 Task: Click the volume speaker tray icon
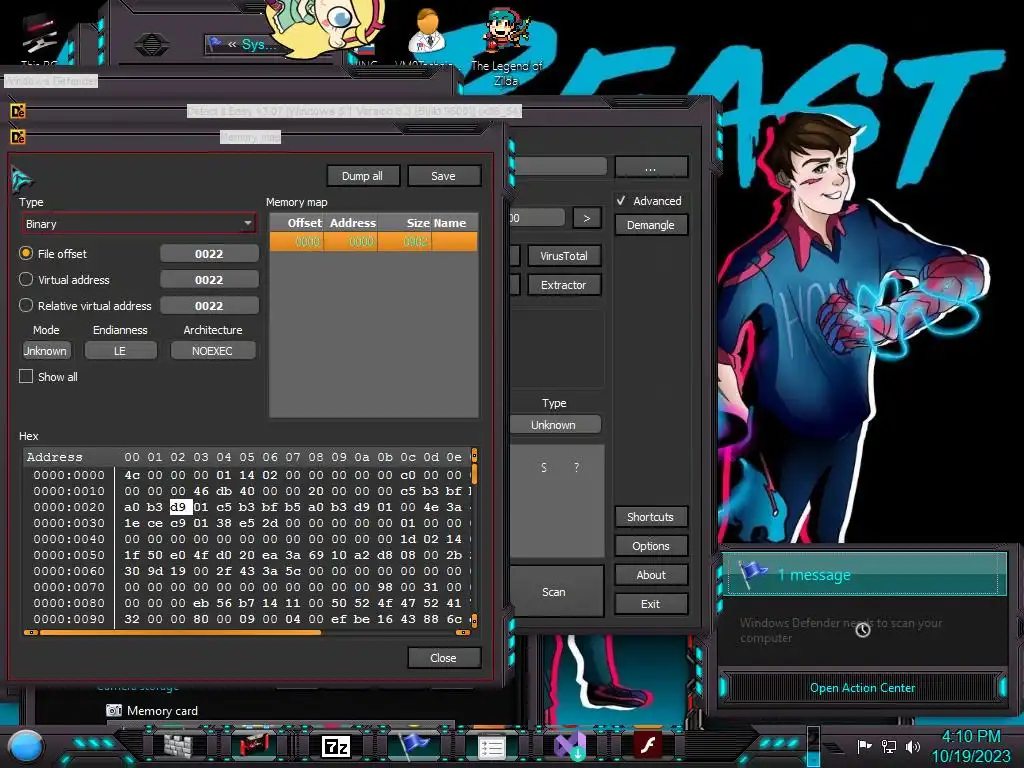pyautogui.click(x=912, y=746)
